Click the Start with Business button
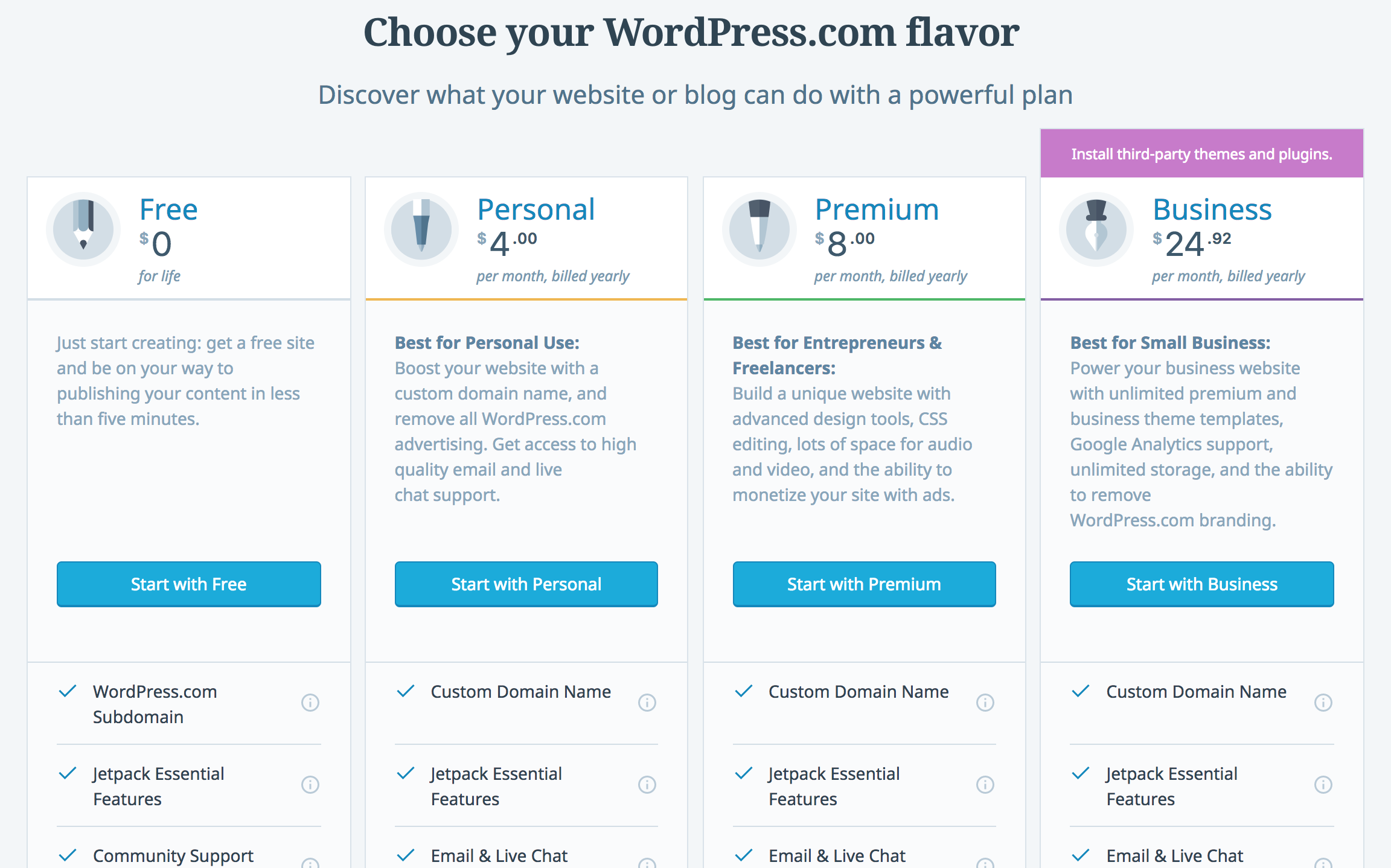 (1201, 584)
